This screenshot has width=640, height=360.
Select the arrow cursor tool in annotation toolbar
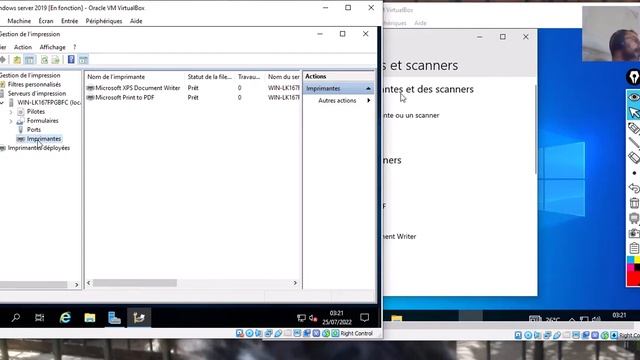[634, 113]
